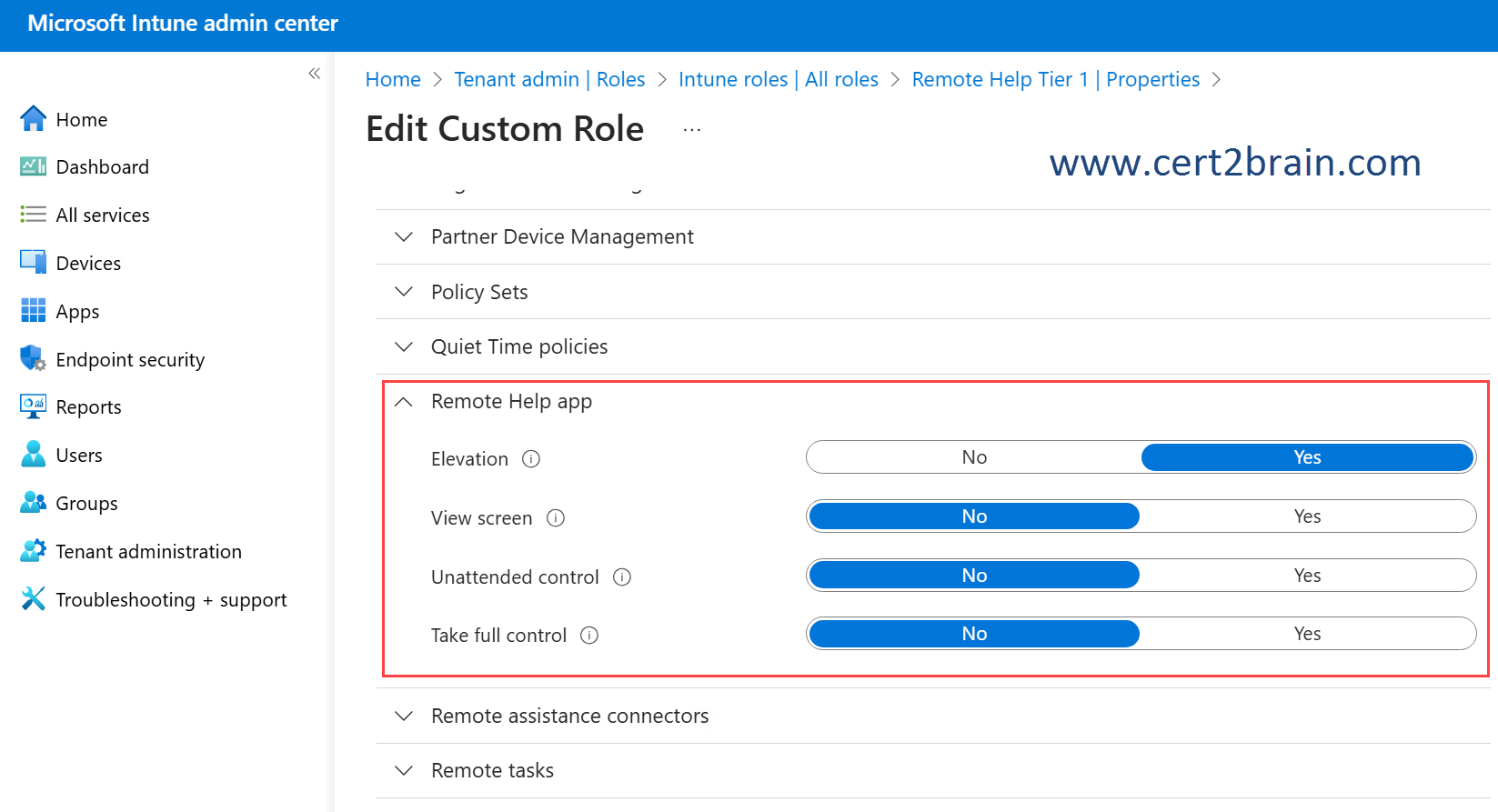The image size is (1498, 812).
Task: Set View screen to No
Action: [x=974, y=516]
